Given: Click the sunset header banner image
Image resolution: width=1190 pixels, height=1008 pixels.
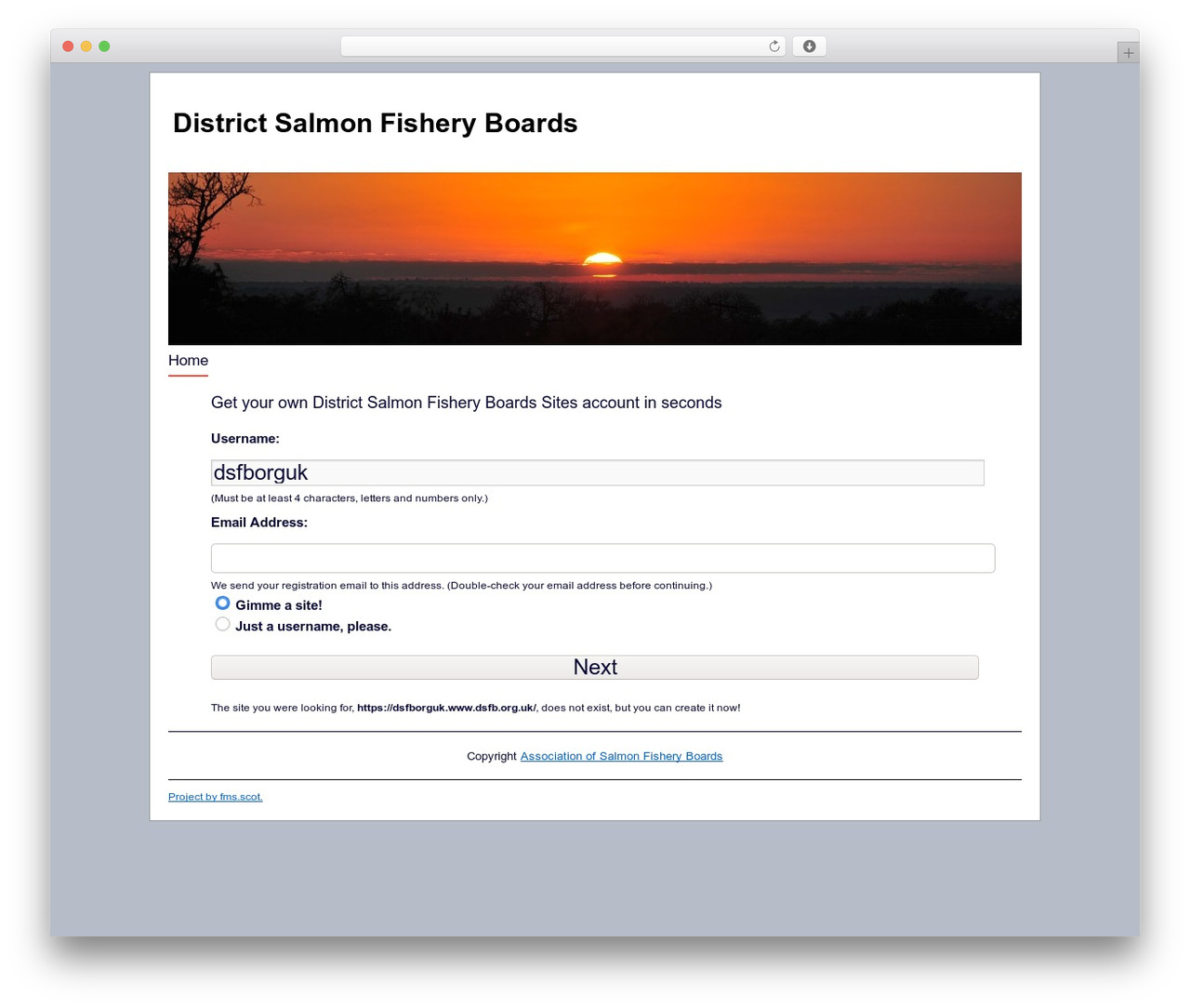Looking at the screenshot, I should click(x=595, y=259).
